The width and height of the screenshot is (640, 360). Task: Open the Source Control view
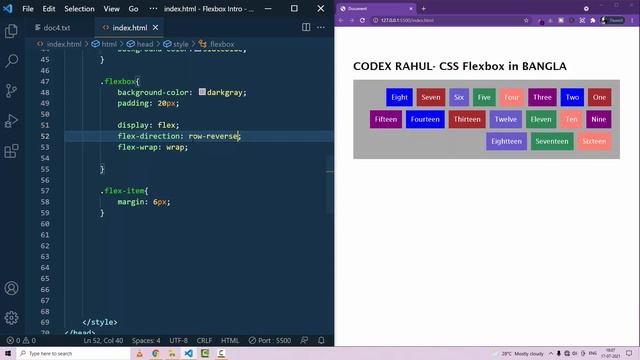tap(11, 91)
